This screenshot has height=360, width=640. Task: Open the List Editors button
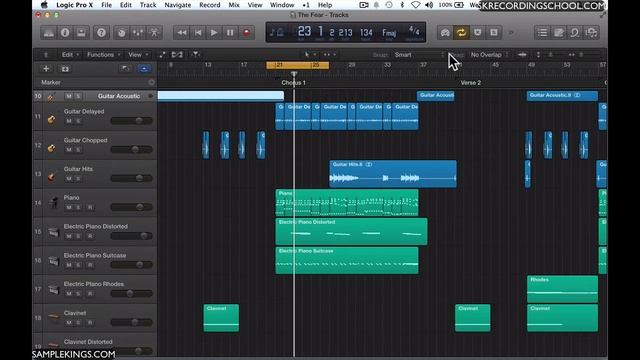click(x=542, y=33)
